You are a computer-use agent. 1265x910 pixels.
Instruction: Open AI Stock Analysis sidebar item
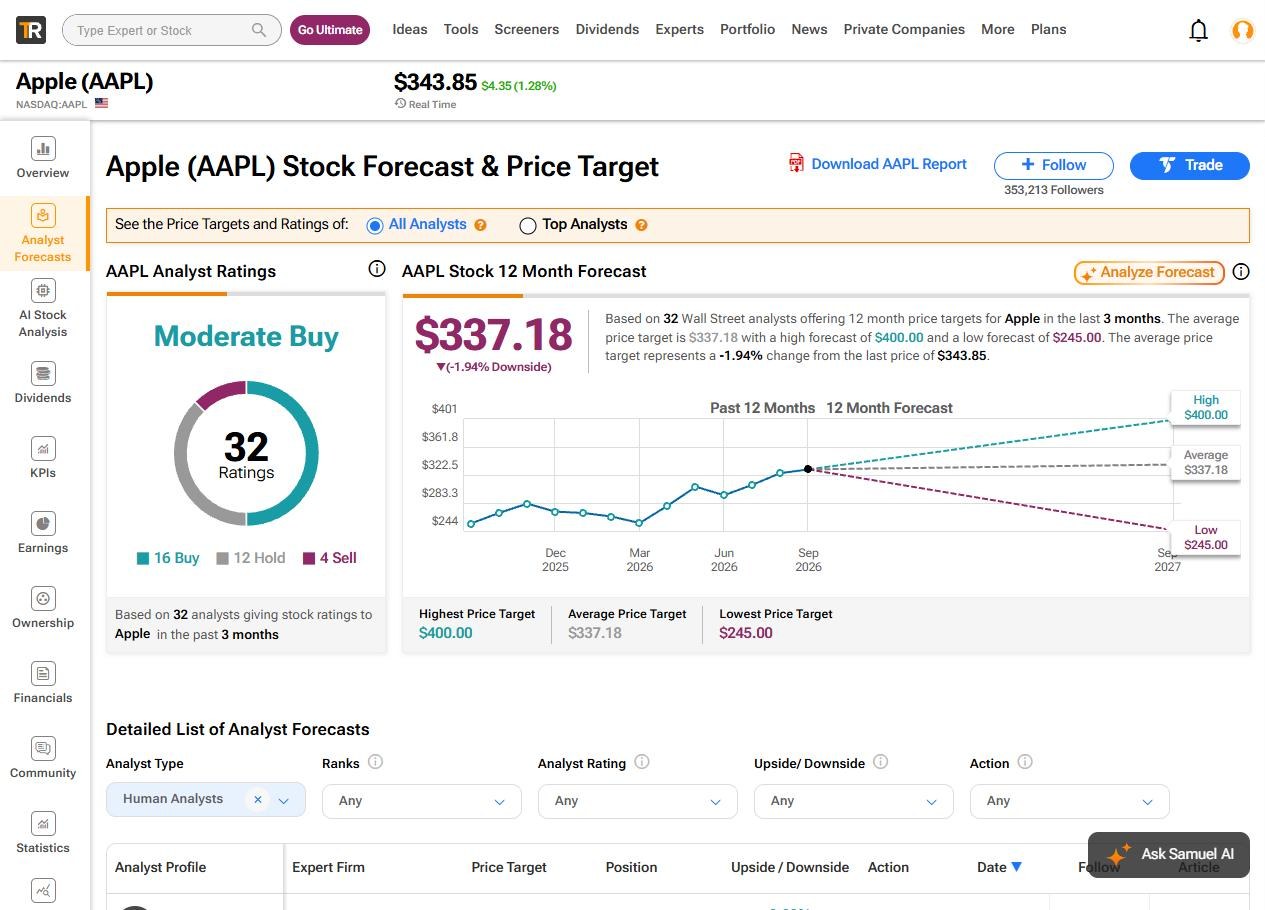pyautogui.click(x=43, y=307)
